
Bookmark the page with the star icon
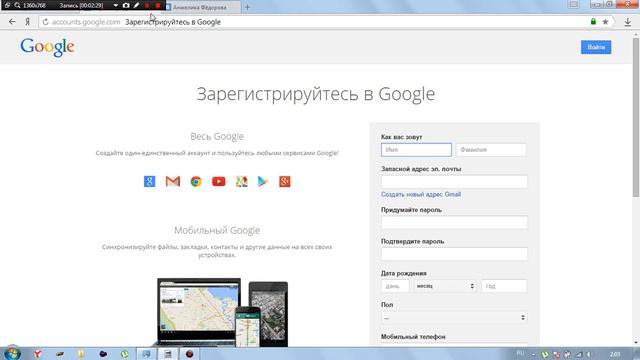(605, 22)
